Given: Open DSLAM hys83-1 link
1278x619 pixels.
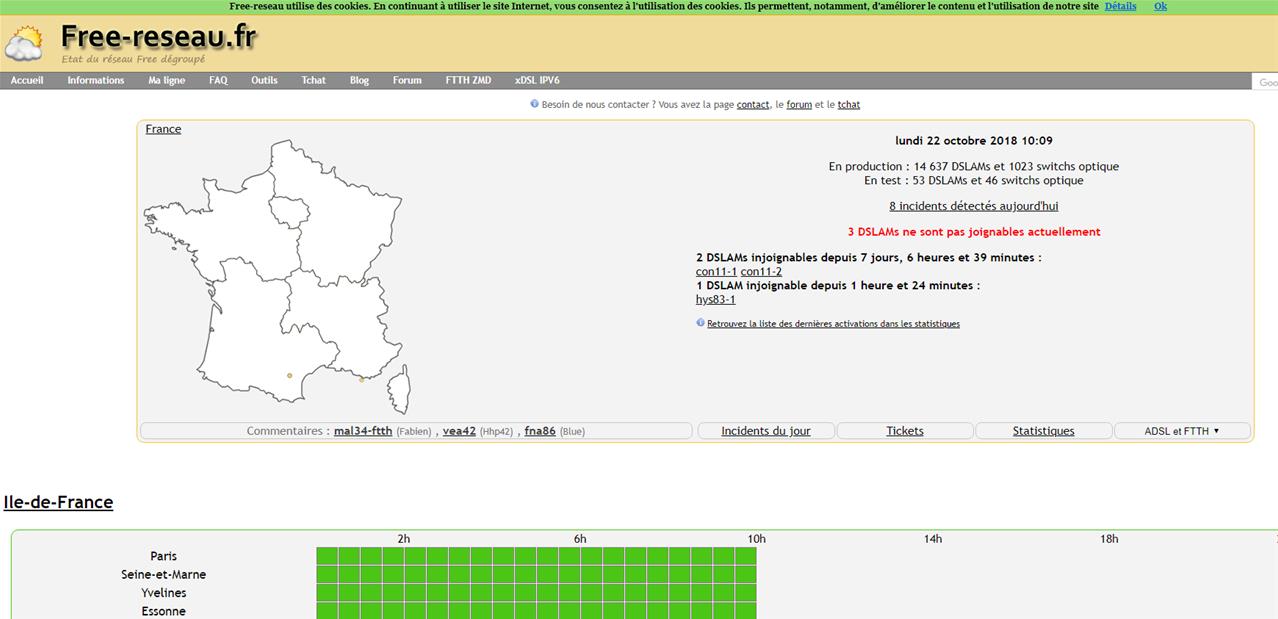Looking at the screenshot, I should point(715,300).
